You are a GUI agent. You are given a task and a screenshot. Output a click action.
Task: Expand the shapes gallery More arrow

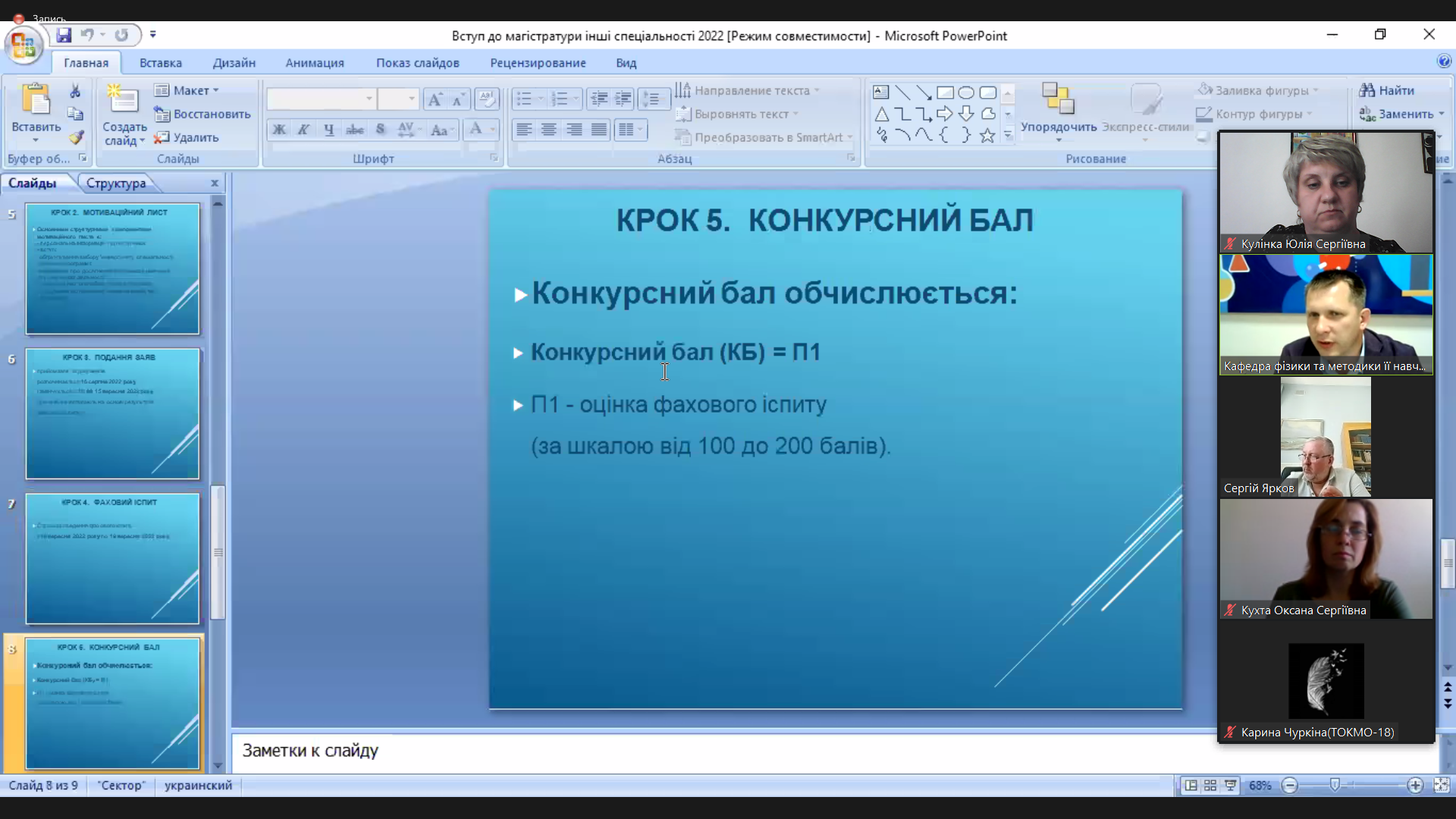tap(1008, 135)
